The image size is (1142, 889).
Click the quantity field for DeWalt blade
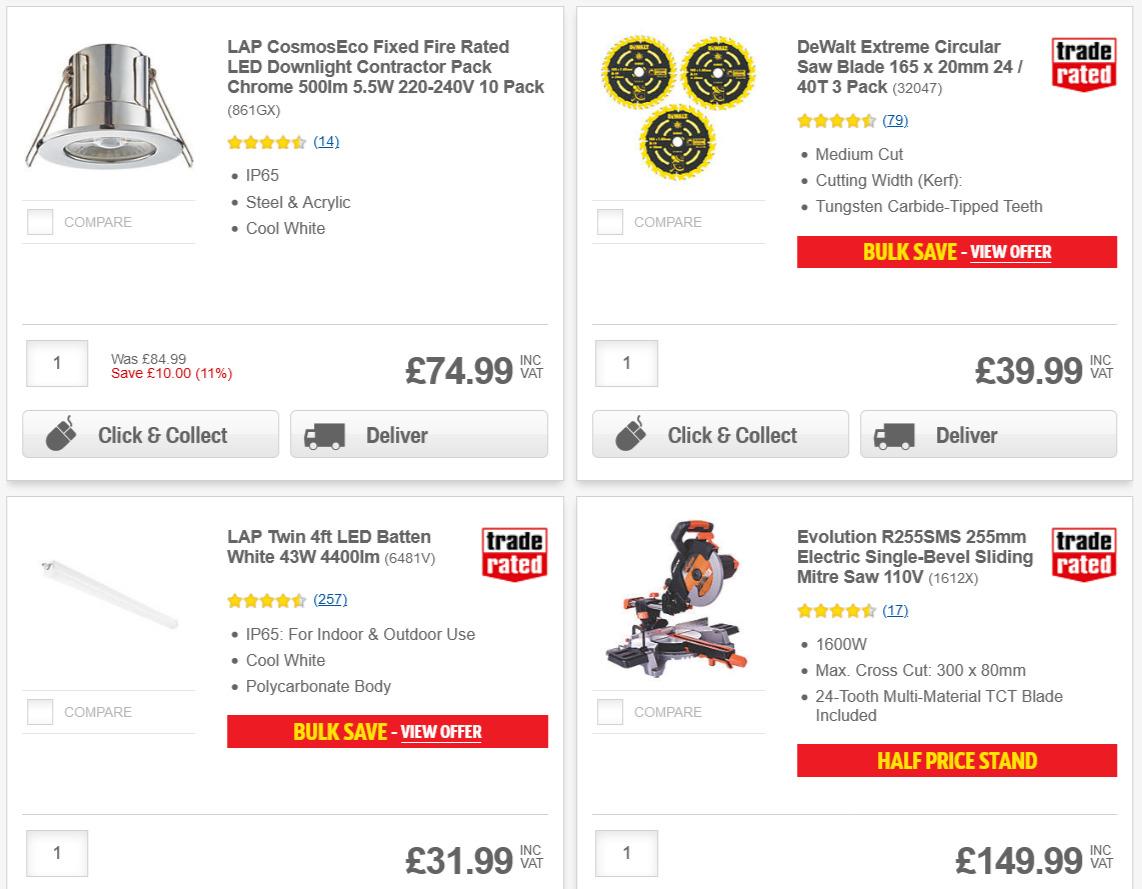point(627,363)
